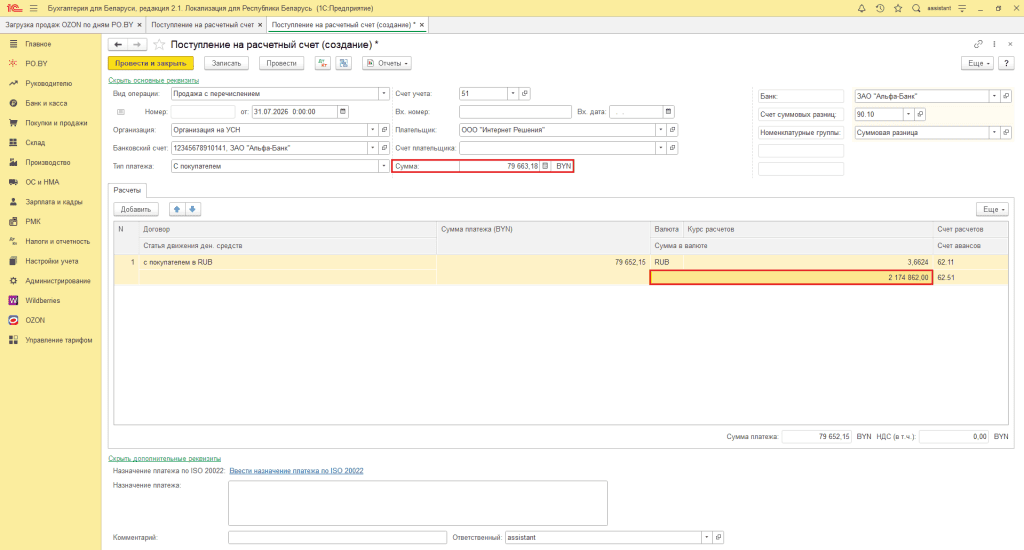This screenshot has height=550, width=1024.
Task: Open Управление тарифом section
Action: click(x=58, y=340)
